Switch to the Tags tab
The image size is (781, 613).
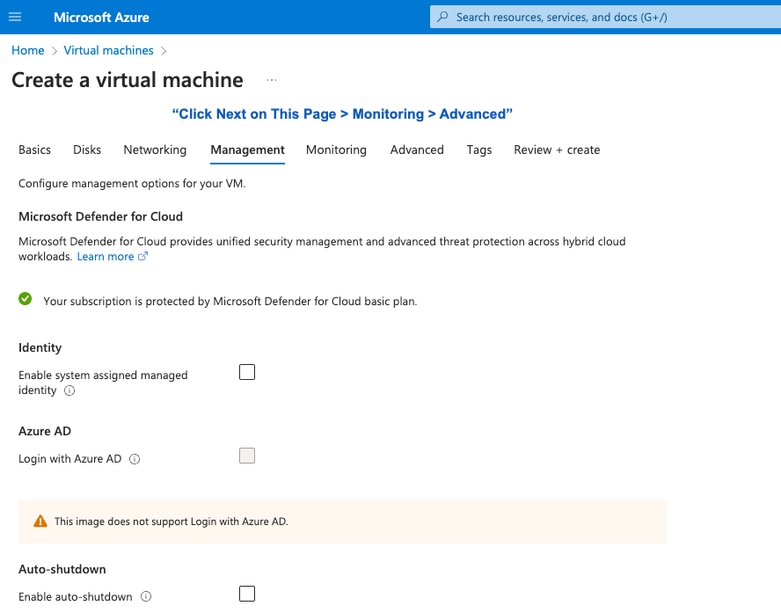tap(479, 150)
